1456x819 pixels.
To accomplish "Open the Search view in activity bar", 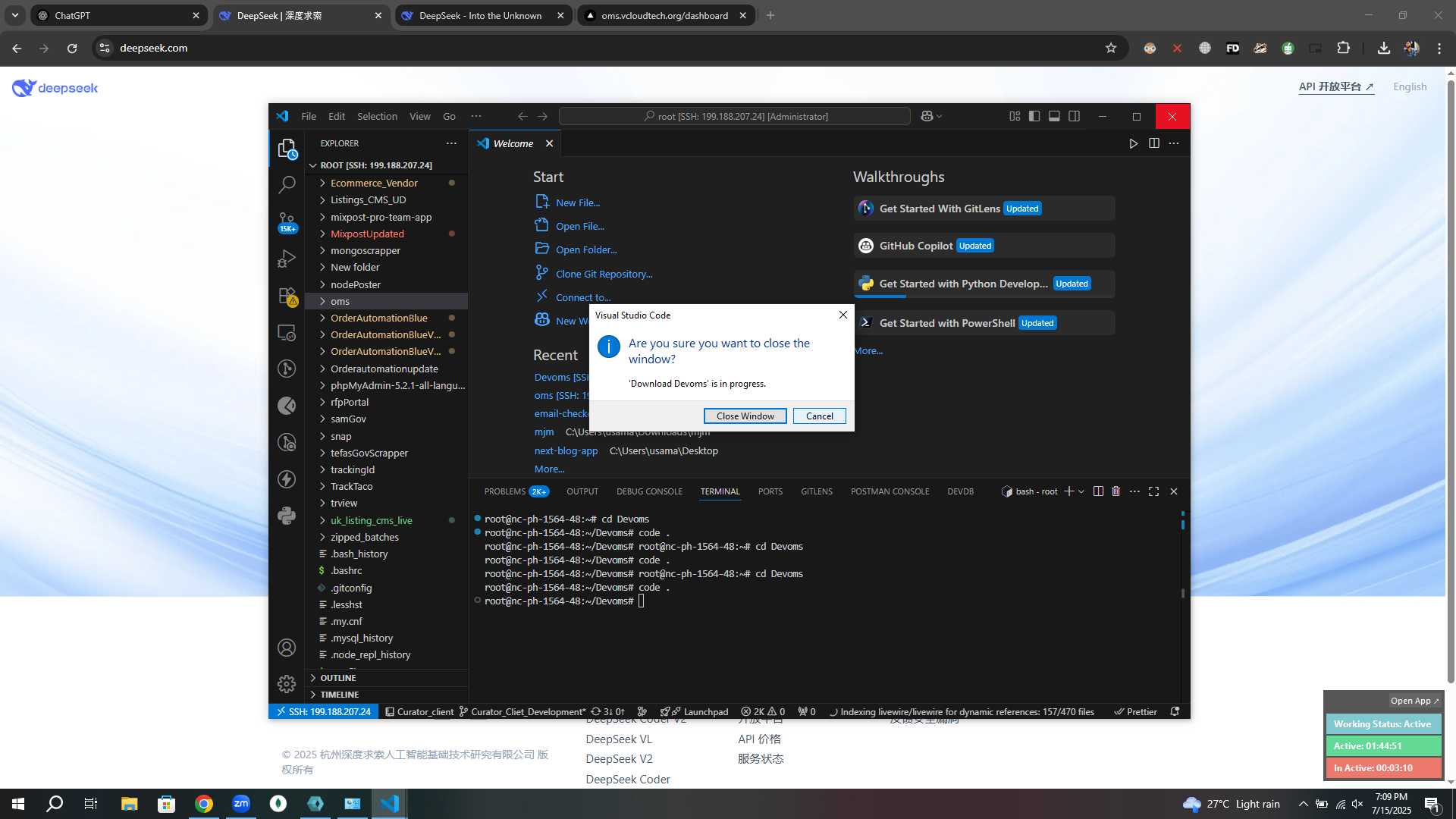I will point(287,184).
